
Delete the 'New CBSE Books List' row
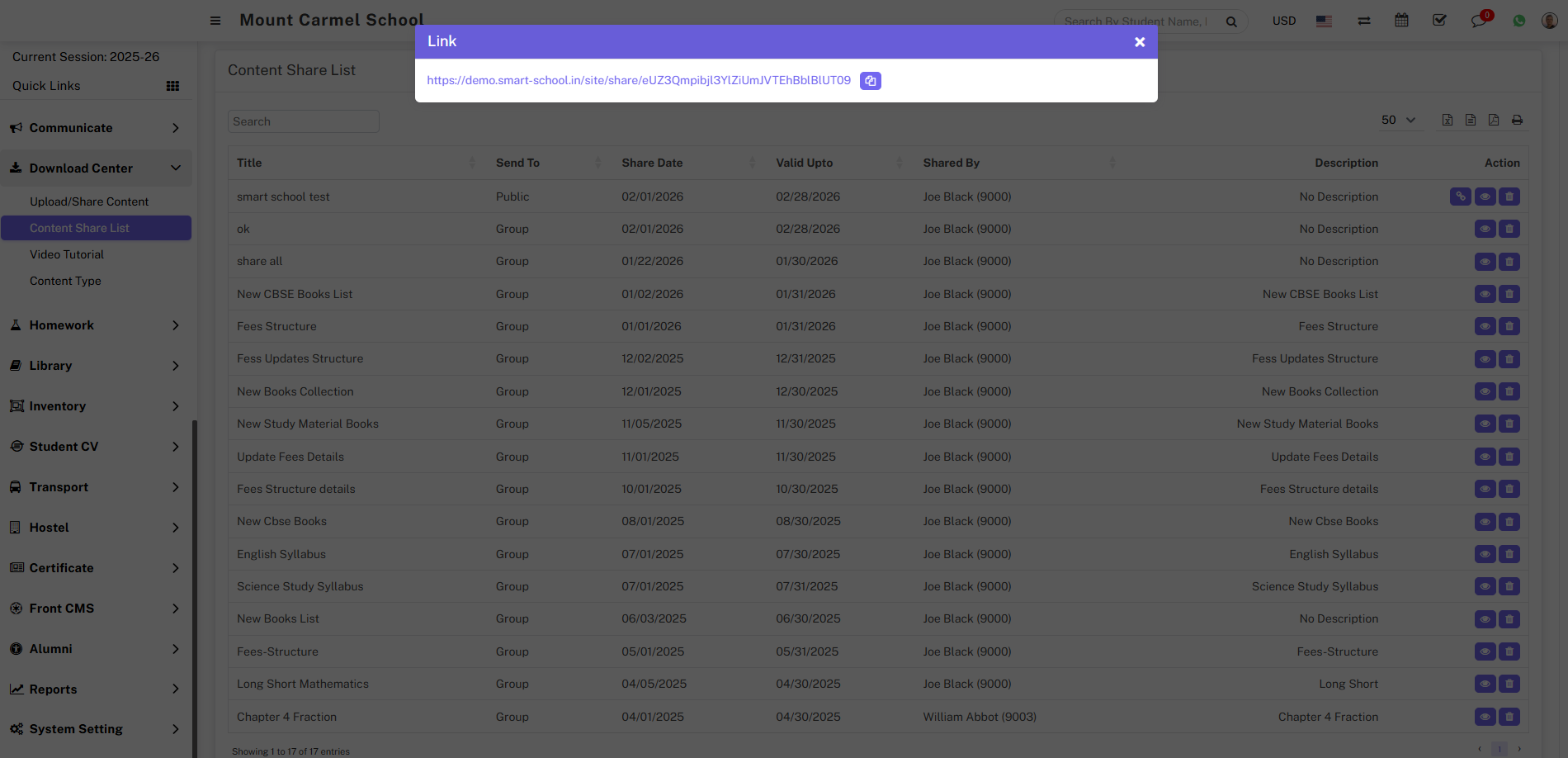1509,294
